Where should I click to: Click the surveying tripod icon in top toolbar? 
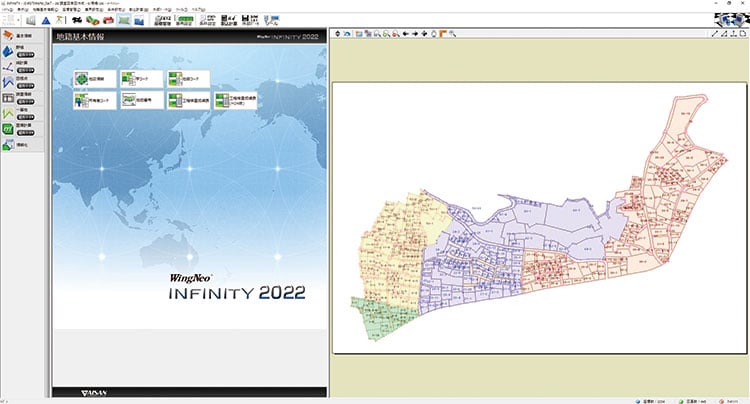(60, 20)
